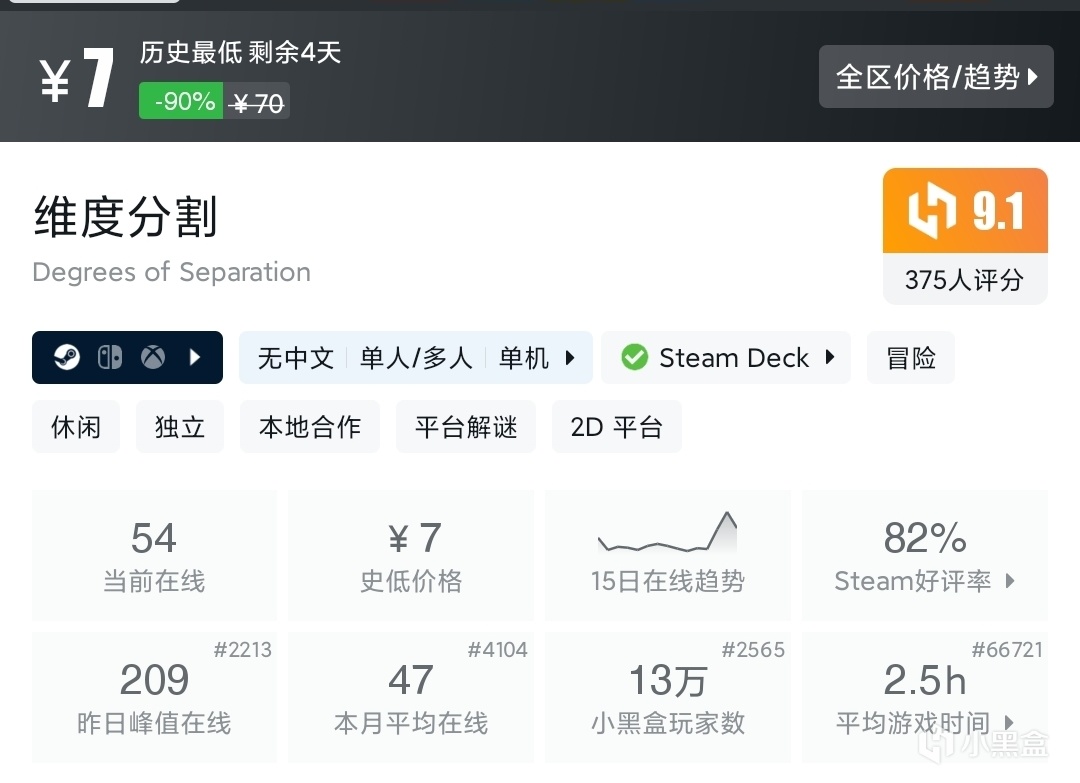
Task: Expand the language and mode details arrow
Action: 570,358
